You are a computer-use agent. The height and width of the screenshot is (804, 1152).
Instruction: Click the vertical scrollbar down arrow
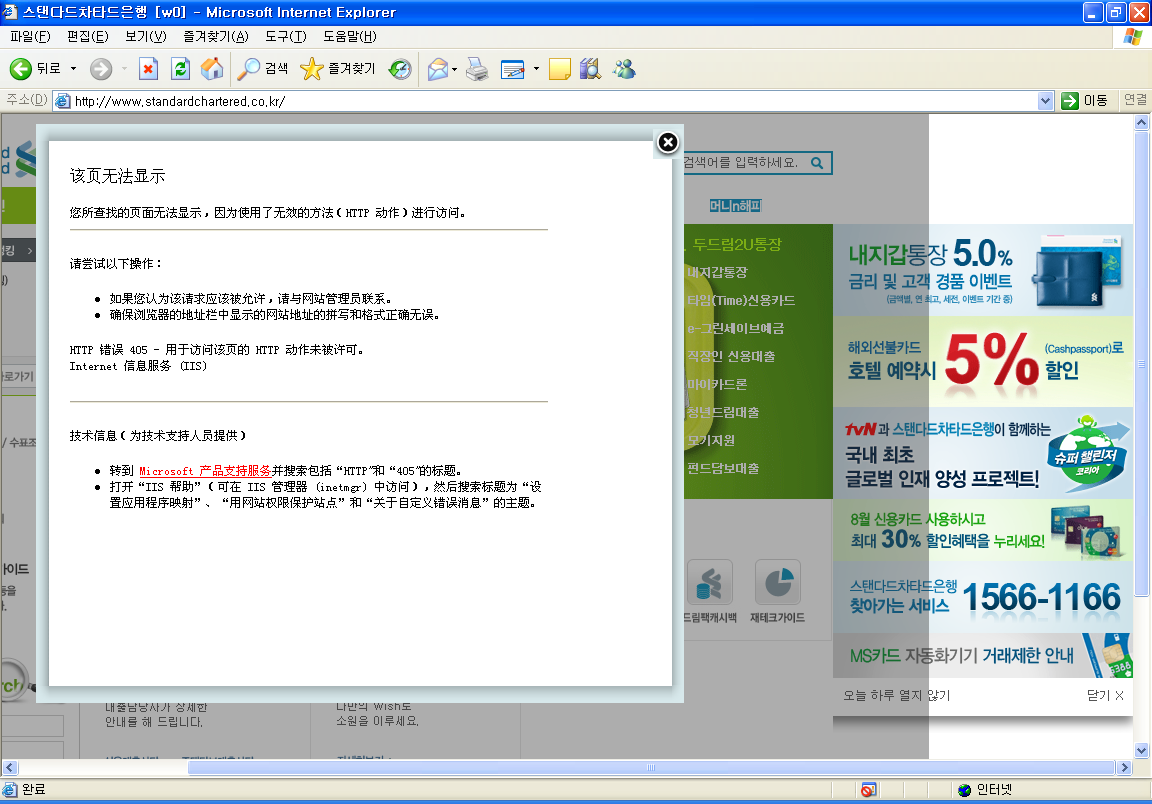point(1141,750)
